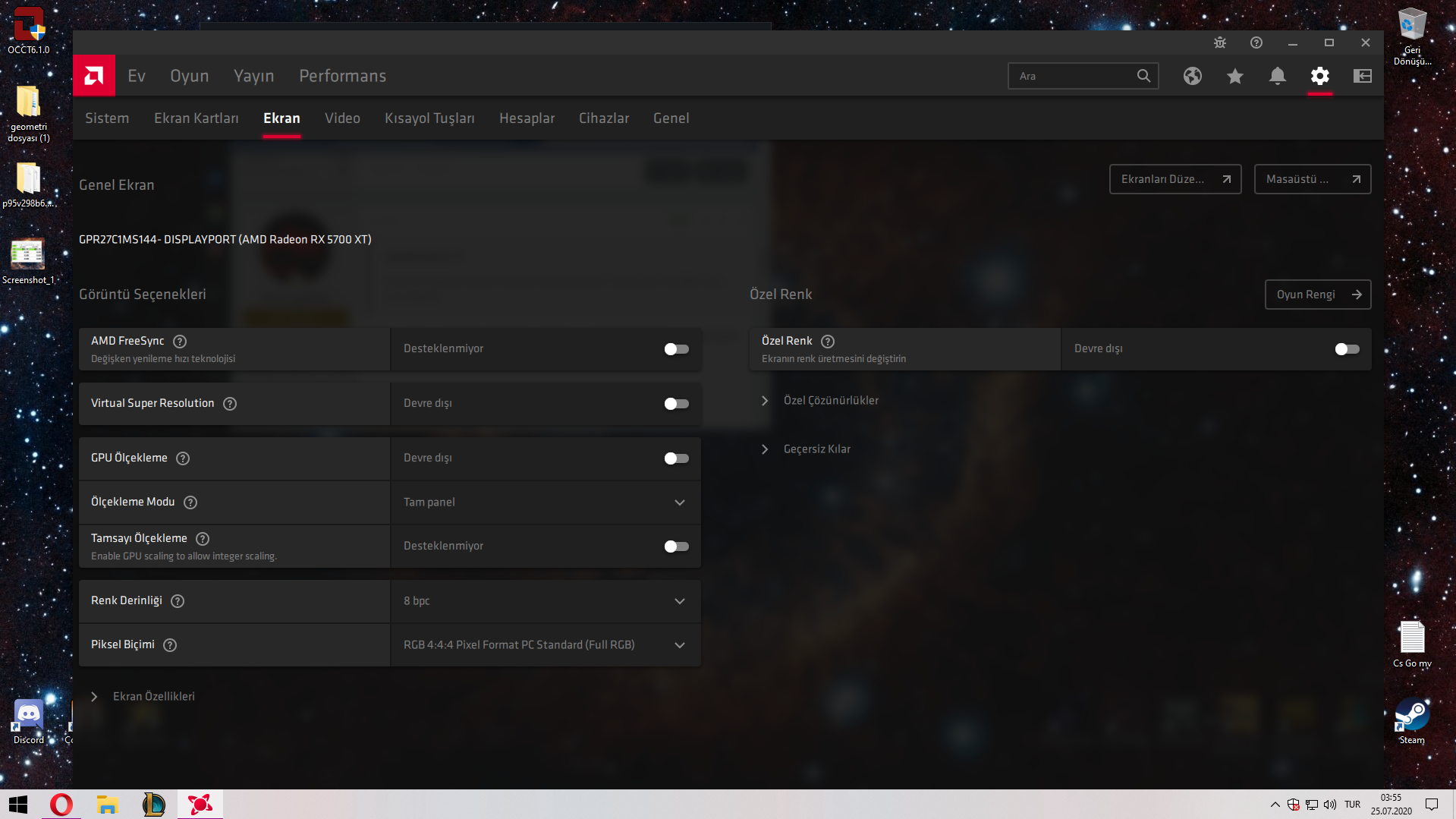Click the Masaüstü ... button
This screenshot has width=1456, height=819.
point(1313,179)
